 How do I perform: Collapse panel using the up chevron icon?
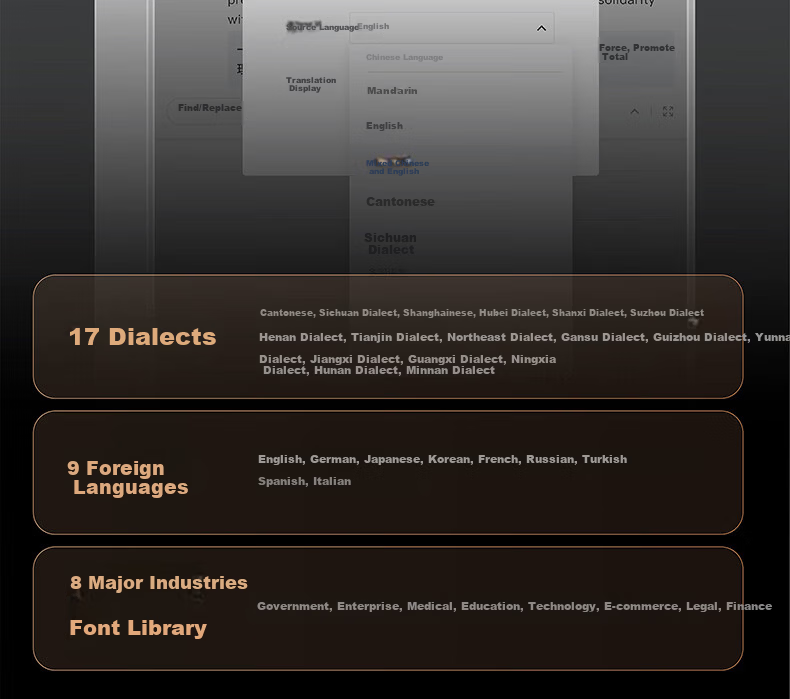pos(635,111)
